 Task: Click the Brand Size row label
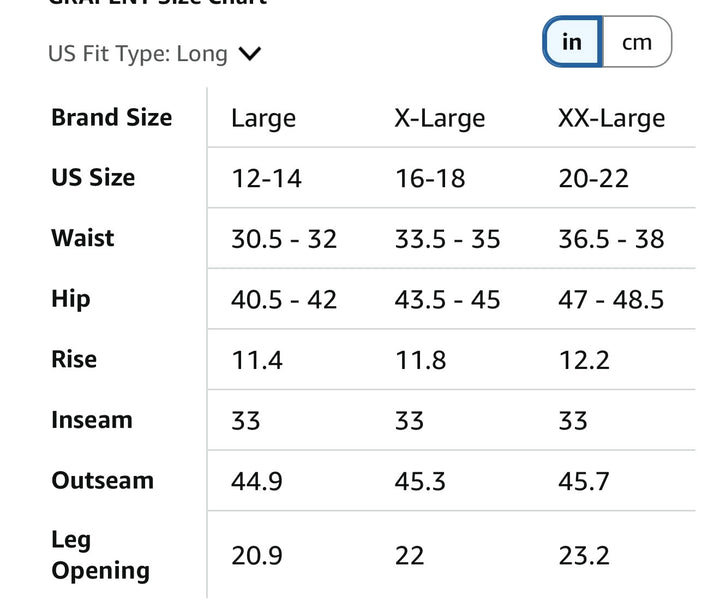[112, 117]
